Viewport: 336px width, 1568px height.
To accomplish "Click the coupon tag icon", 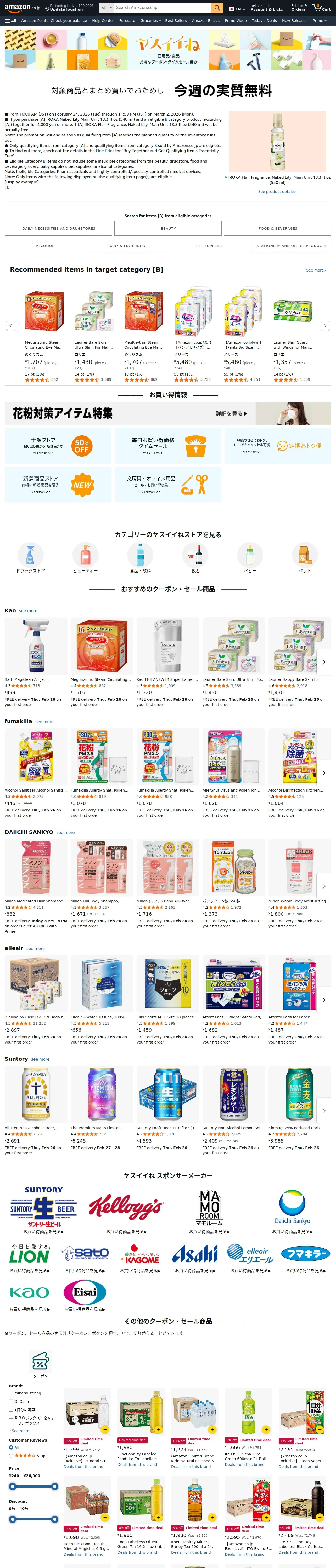I will pyautogui.click(x=40, y=1359).
